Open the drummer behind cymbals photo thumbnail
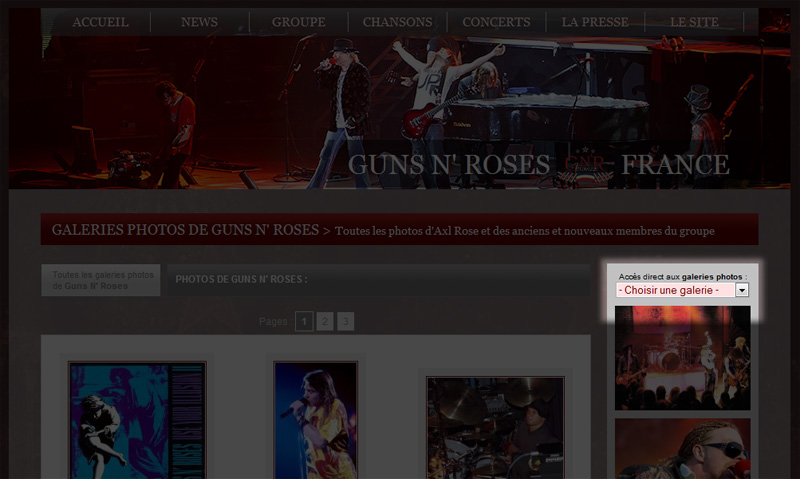 [x=495, y=428]
